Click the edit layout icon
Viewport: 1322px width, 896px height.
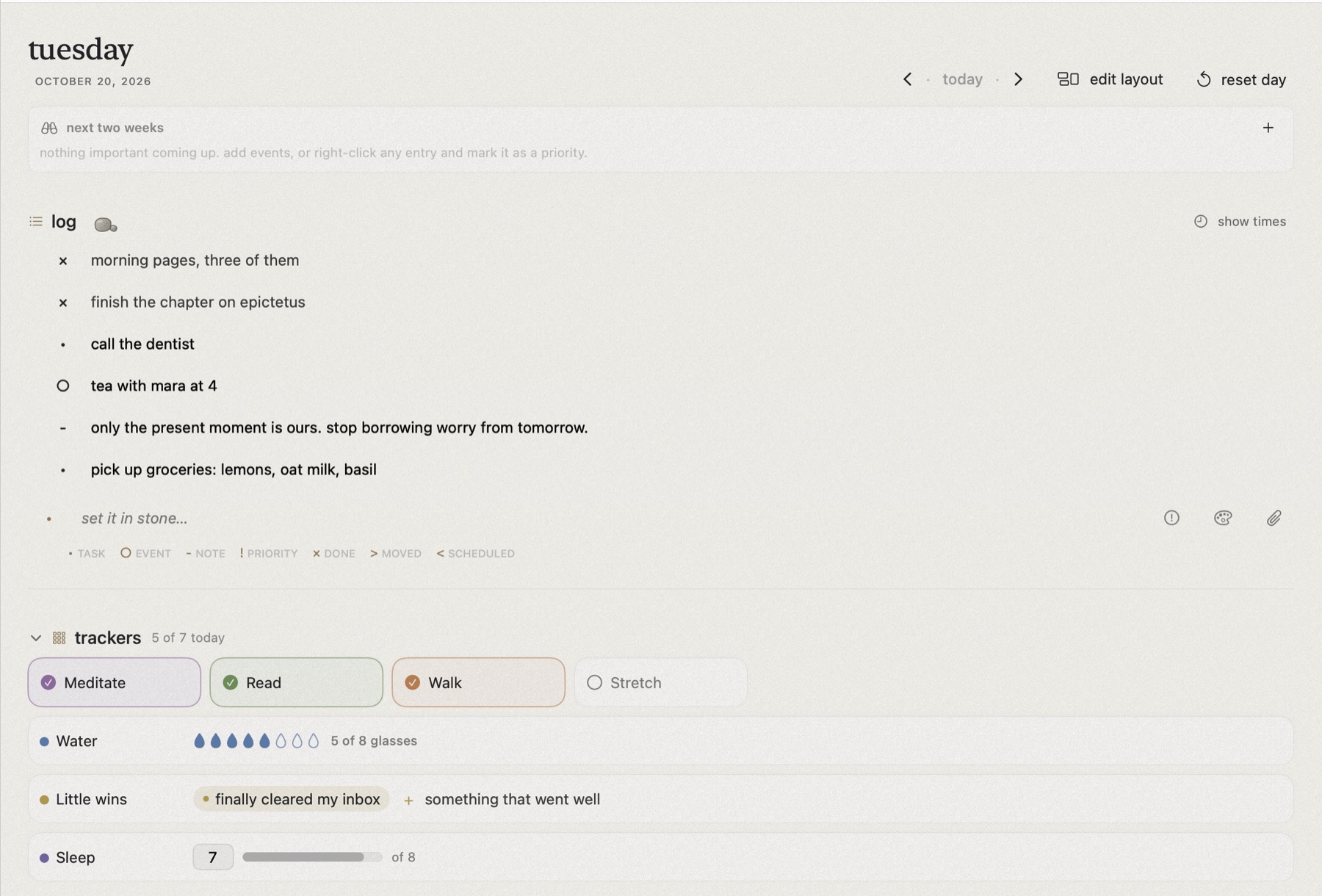1068,79
